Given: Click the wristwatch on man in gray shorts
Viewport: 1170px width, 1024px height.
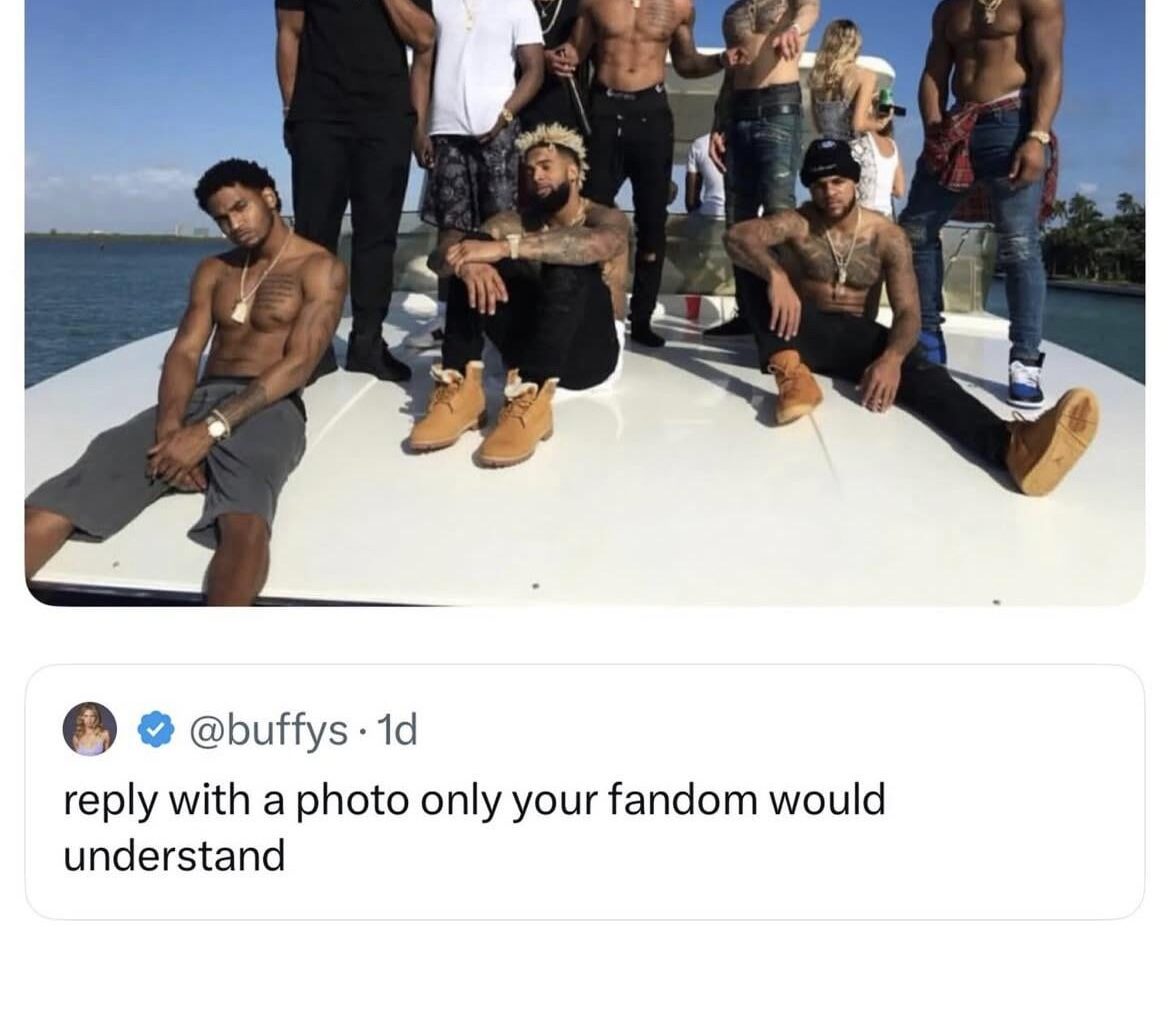Looking at the screenshot, I should [x=219, y=426].
